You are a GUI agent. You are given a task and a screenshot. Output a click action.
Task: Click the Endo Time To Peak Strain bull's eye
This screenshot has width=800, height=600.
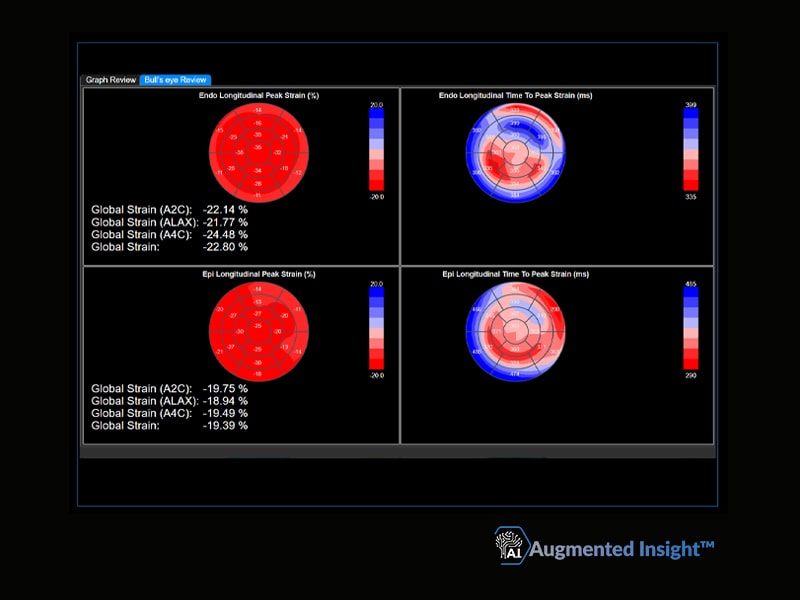coord(515,153)
